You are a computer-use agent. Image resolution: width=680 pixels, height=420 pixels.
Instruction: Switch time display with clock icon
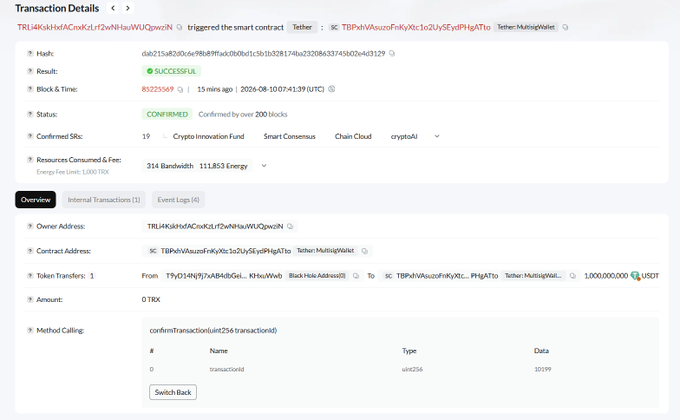(331, 89)
